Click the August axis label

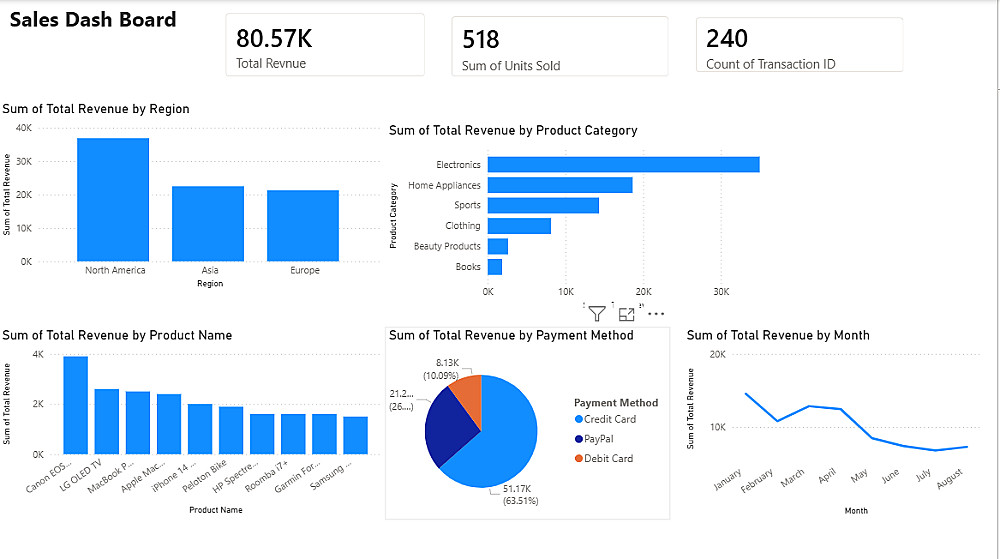point(950,479)
